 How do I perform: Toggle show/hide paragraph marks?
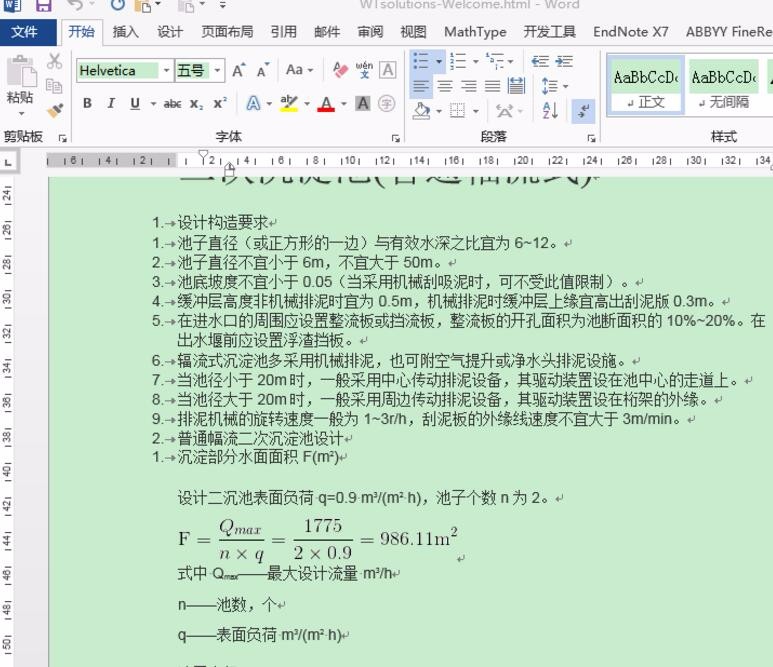[x=584, y=110]
